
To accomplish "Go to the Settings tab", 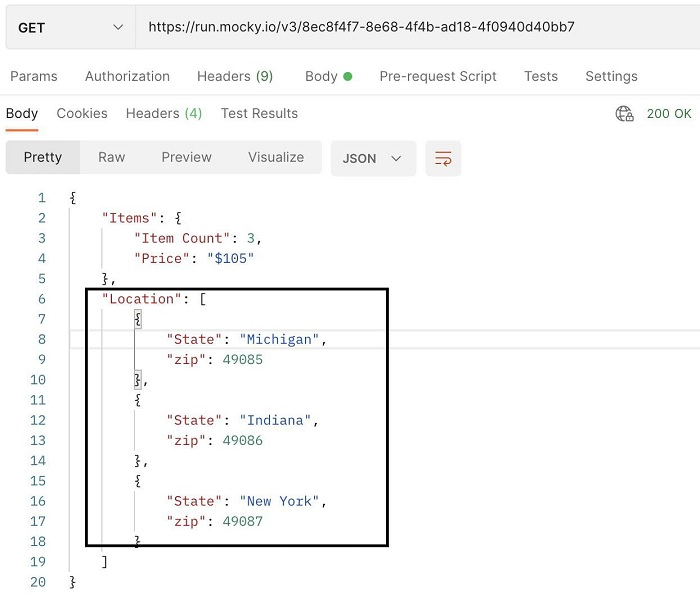I will [611, 76].
